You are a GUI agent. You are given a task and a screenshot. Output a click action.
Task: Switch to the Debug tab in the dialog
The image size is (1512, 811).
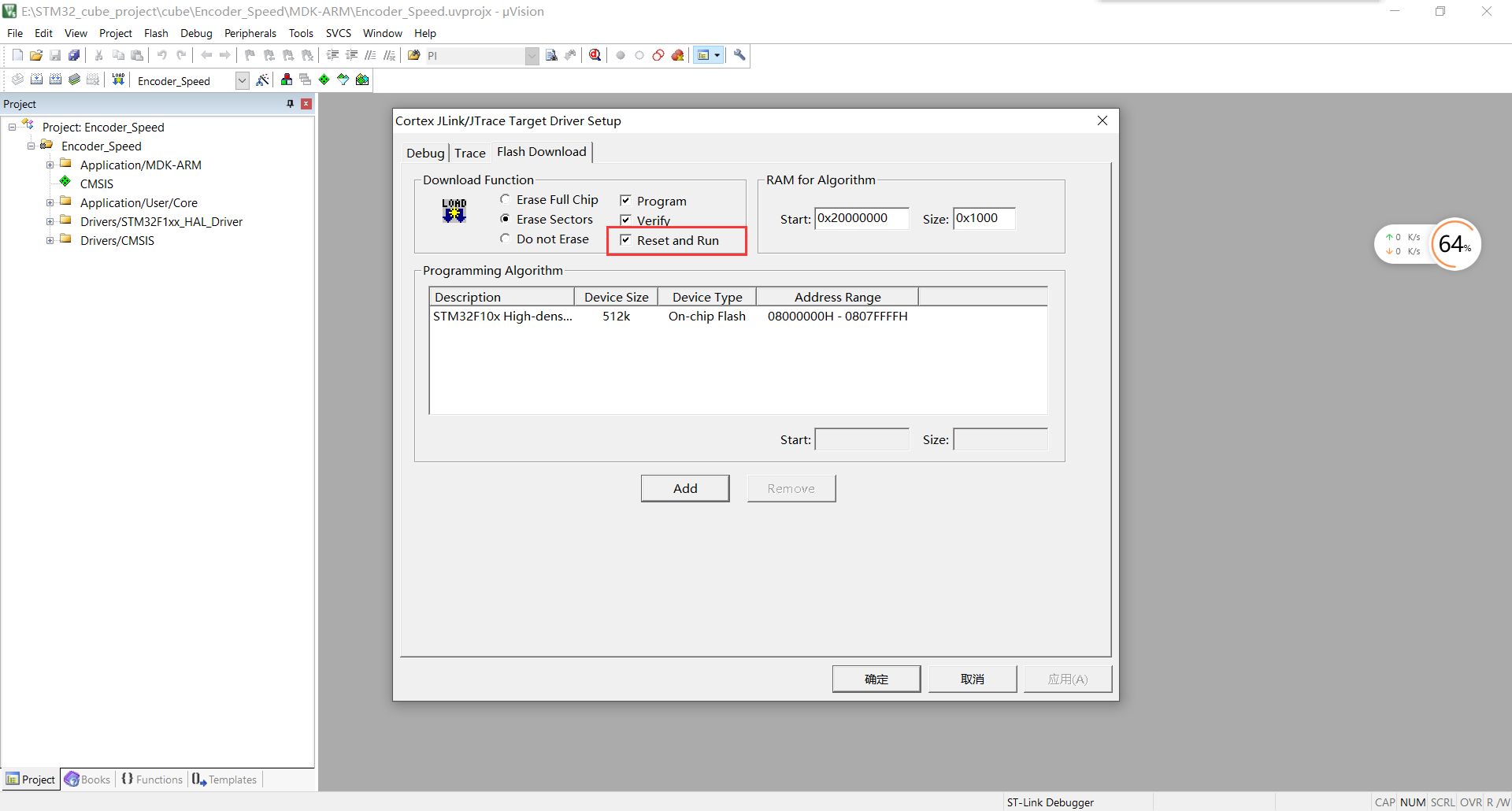(425, 153)
